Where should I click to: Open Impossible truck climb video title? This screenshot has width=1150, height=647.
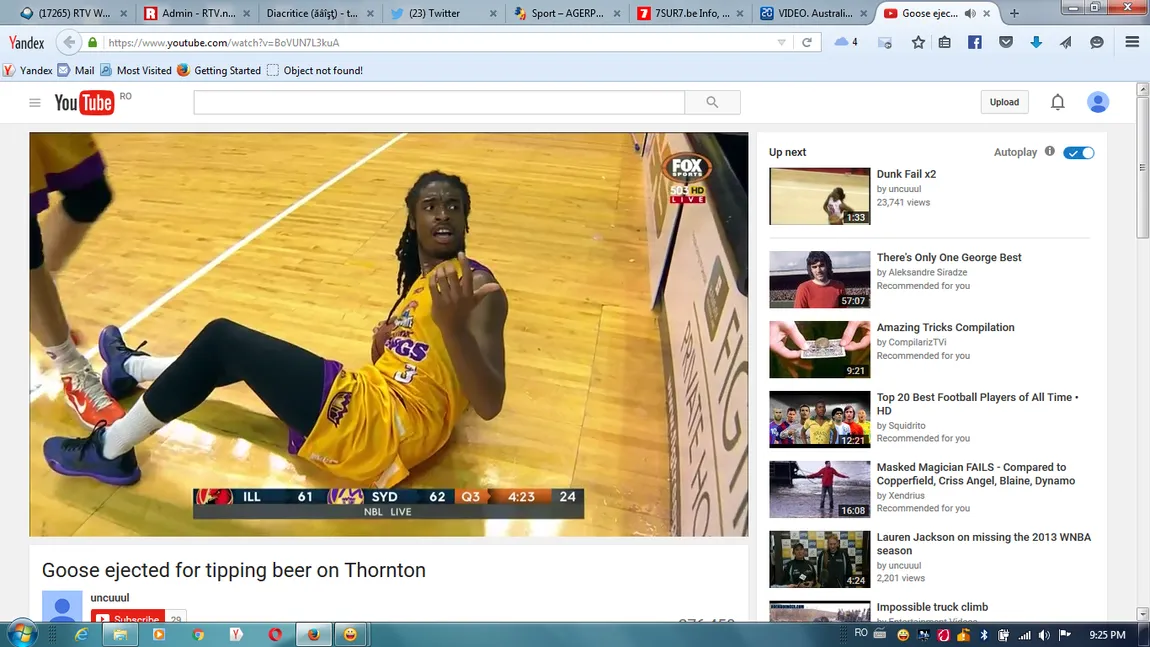pyautogui.click(x=932, y=607)
